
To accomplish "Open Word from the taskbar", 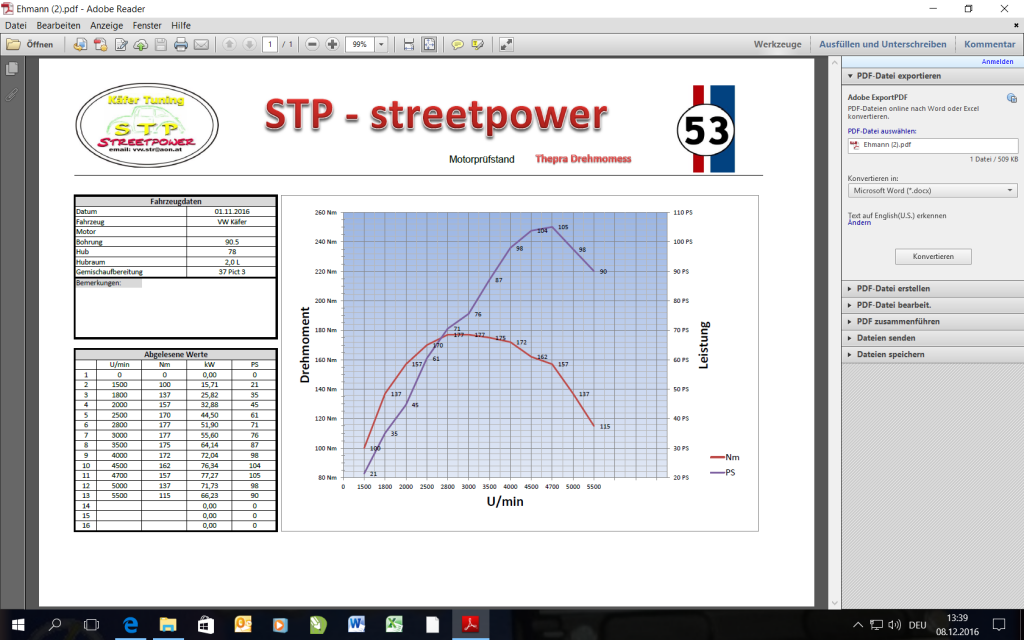I will coord(356,625).
